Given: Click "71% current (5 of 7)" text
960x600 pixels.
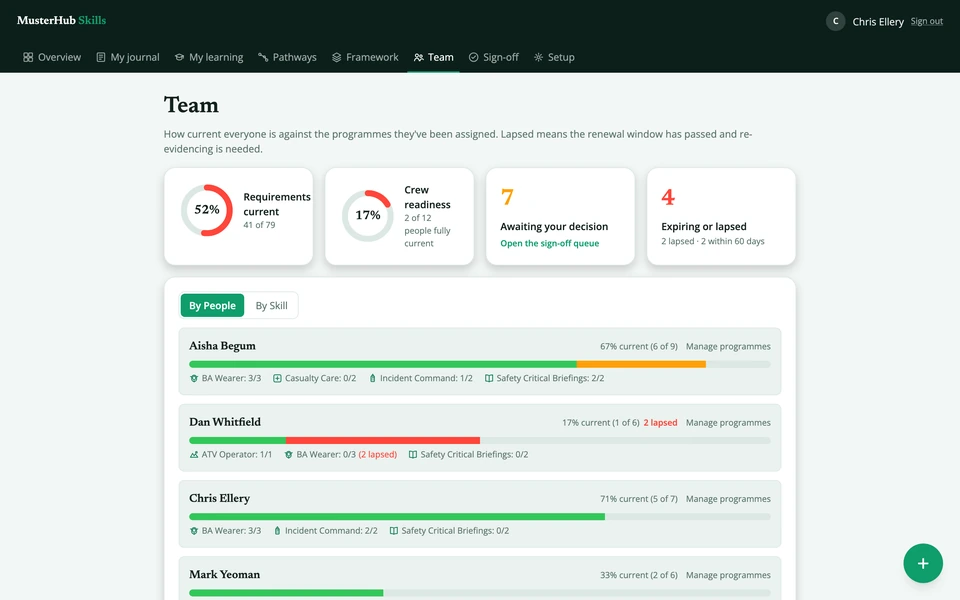Looking at the screenshot, I should (639, 499).
